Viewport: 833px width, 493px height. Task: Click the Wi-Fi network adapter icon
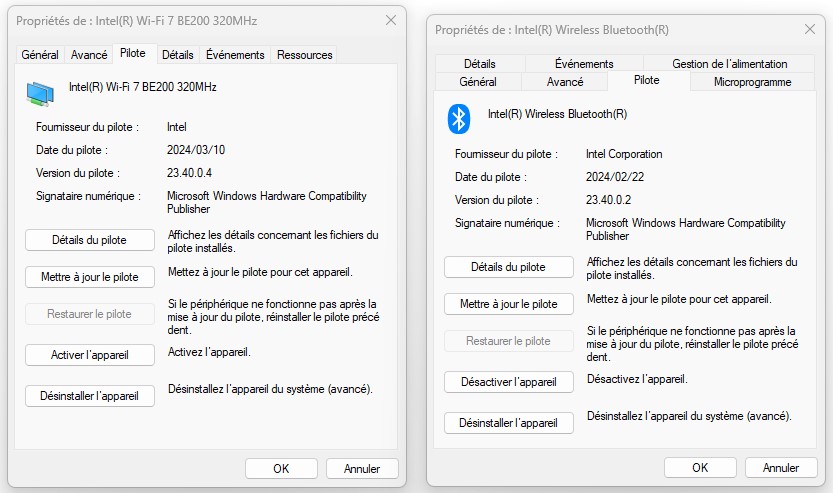click(41, 93)
